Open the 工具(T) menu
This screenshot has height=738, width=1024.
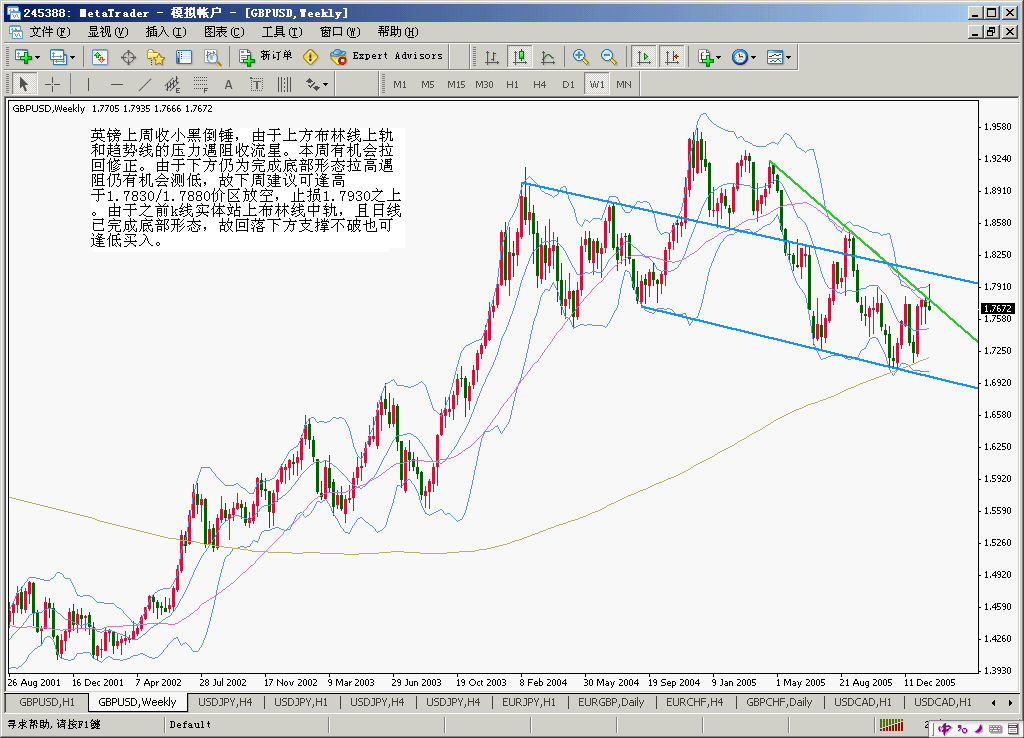point(282,32)
